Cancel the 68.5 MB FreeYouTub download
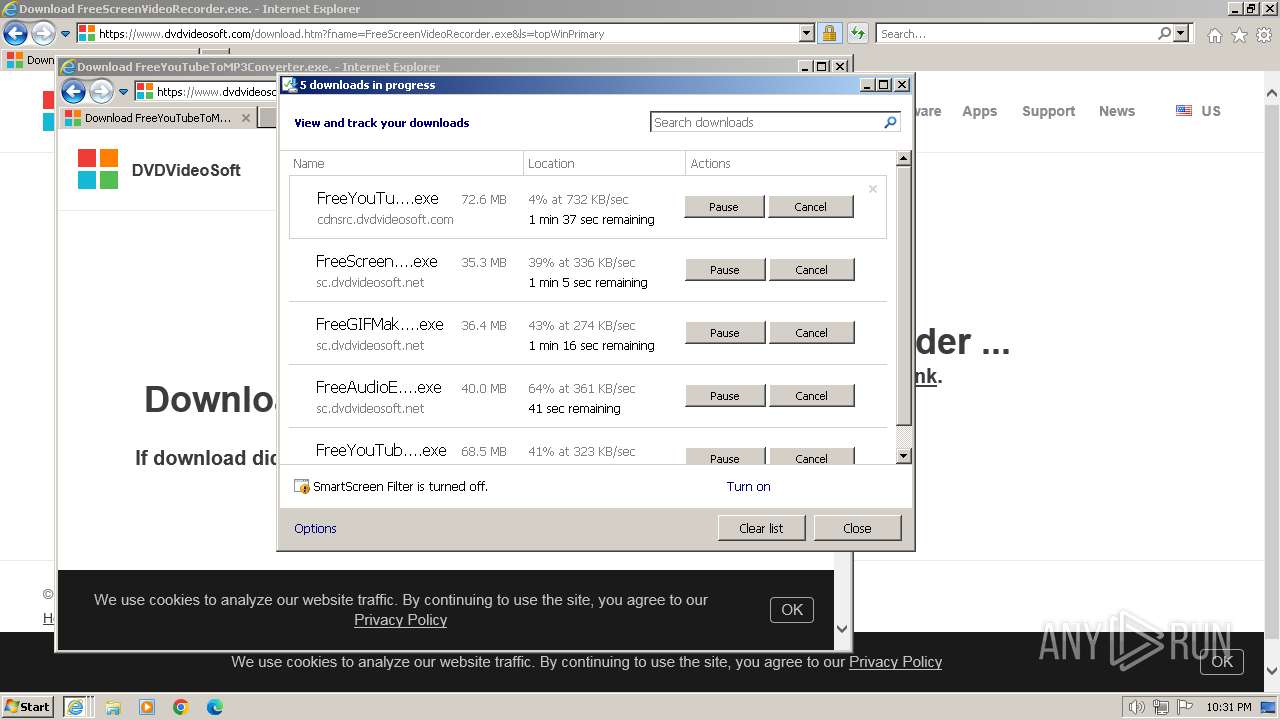1280x720 pixels. [812, 457]
